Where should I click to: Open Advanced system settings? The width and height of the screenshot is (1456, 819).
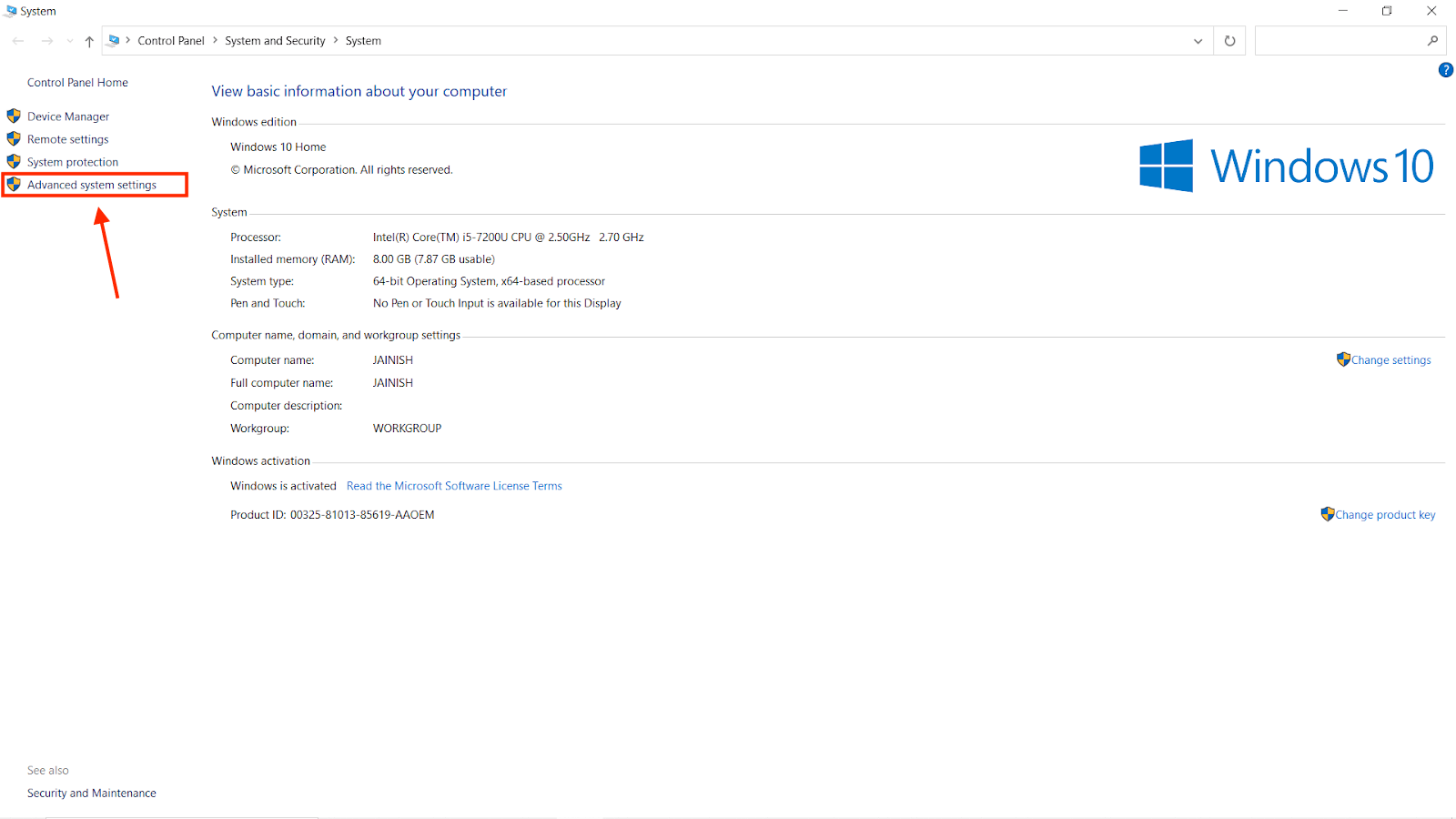click(x=92, y=185)
